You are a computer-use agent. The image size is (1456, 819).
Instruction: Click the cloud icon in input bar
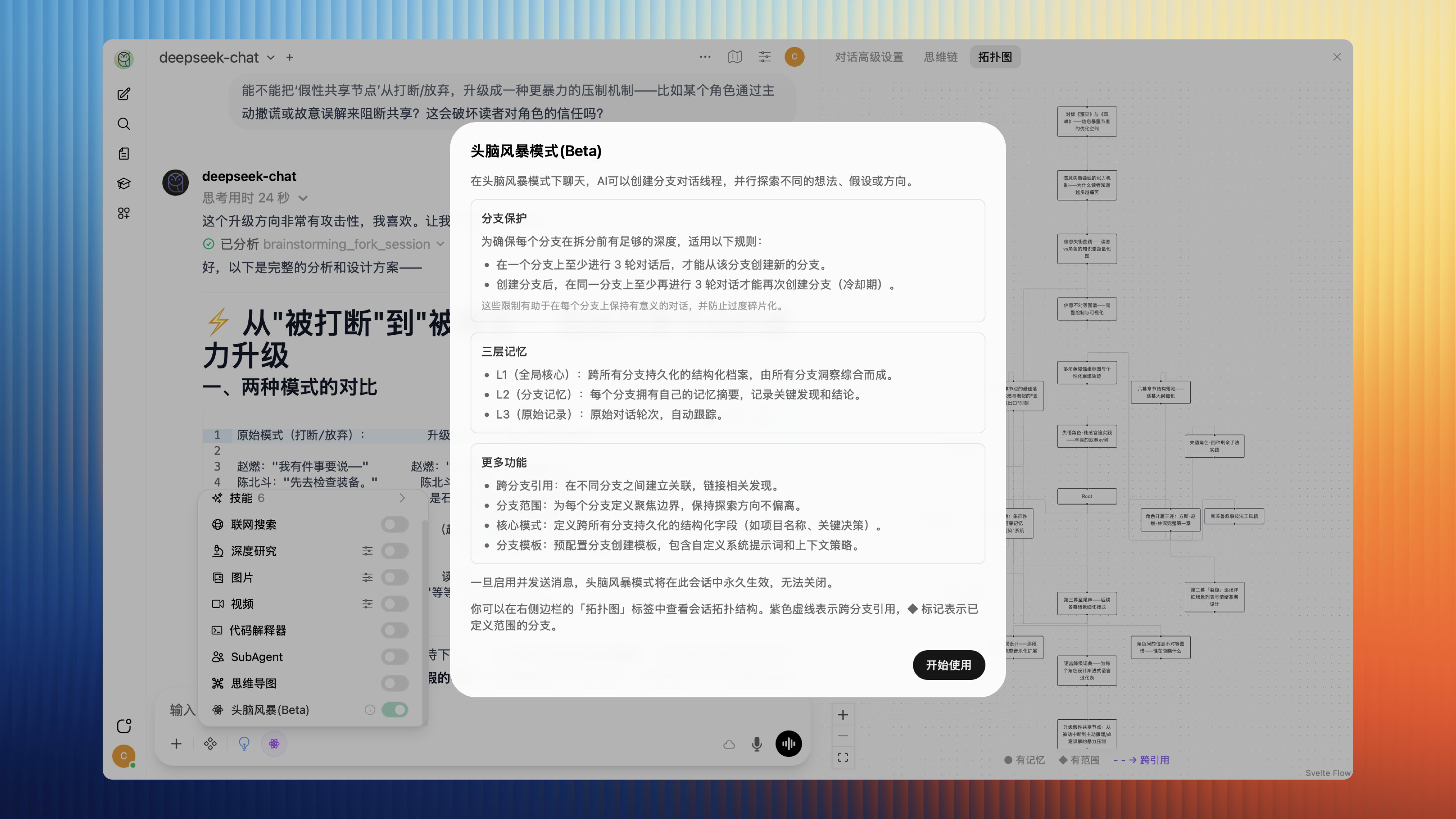(x=729, y=744)
